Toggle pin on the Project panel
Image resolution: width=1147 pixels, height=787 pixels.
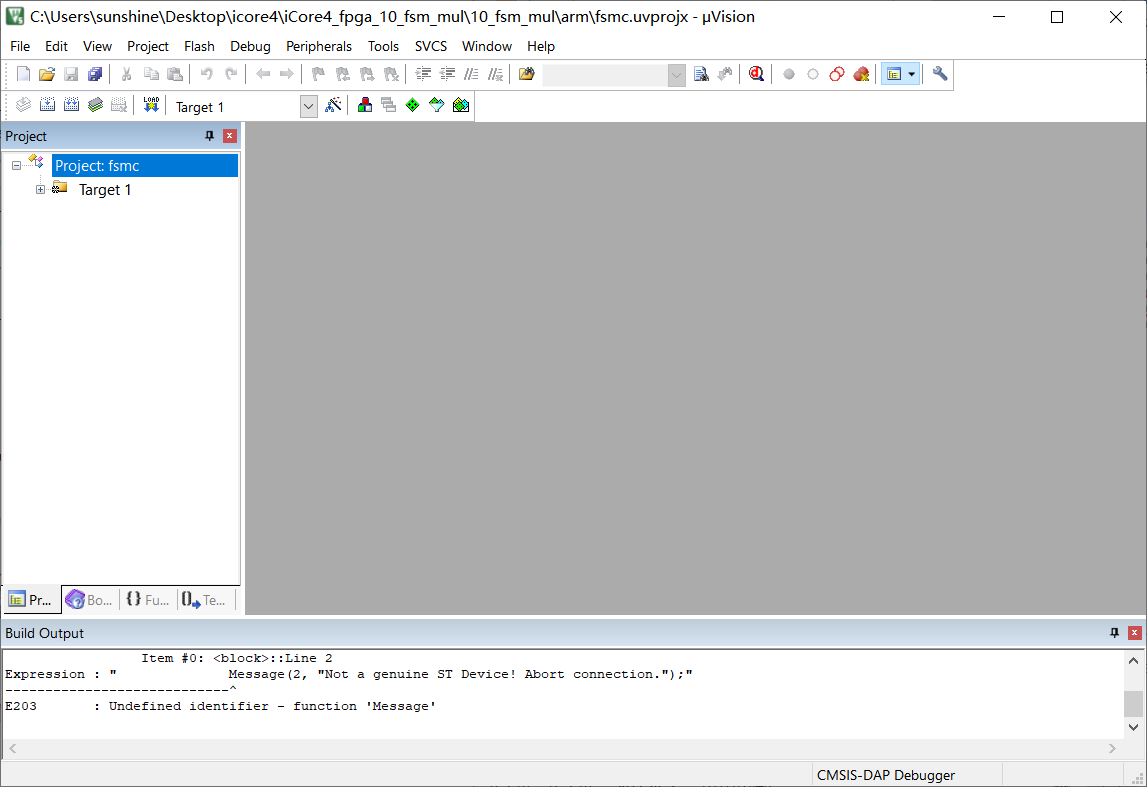click(209, 136)
